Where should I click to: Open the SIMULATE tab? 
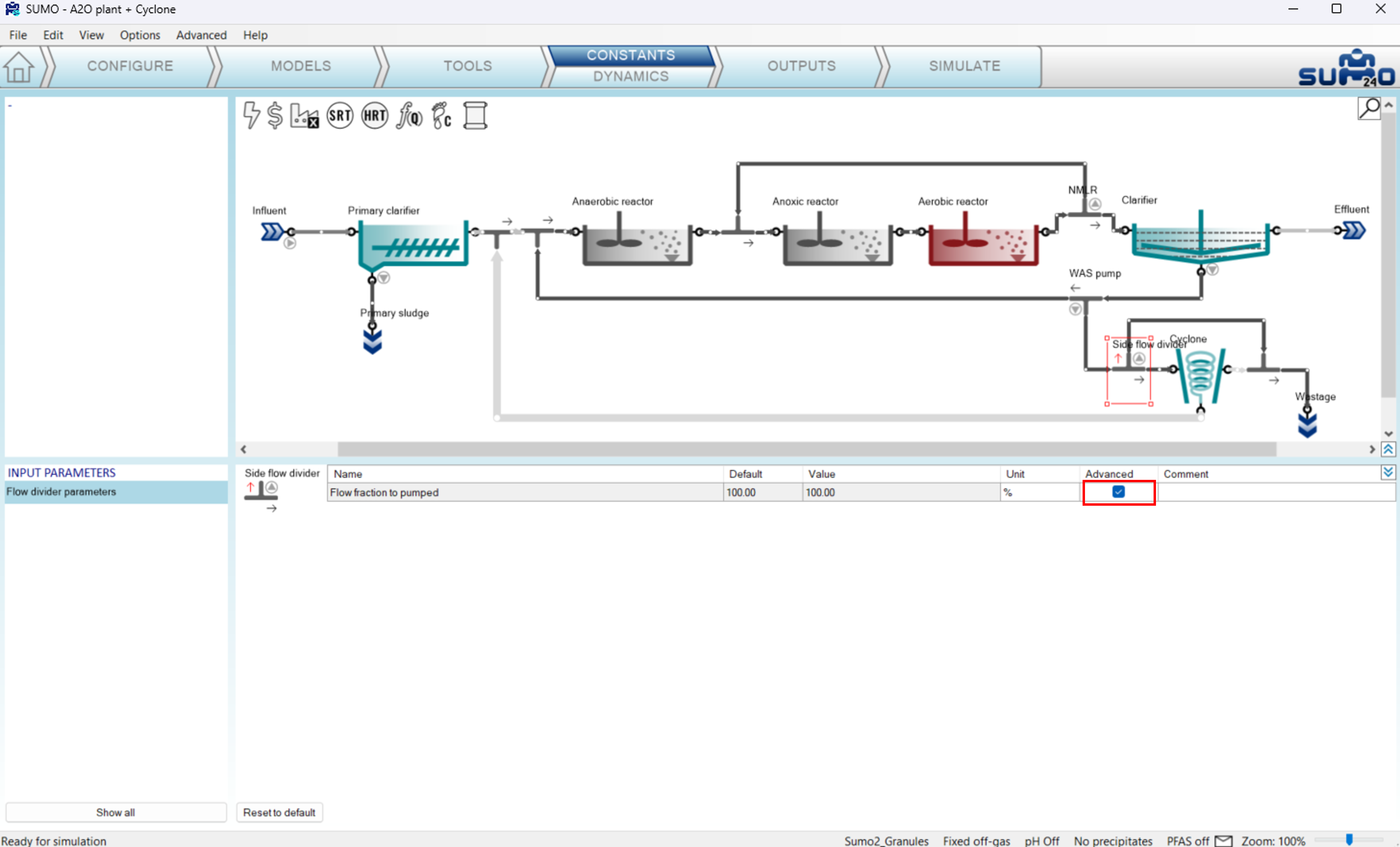(x=964, y=66)
